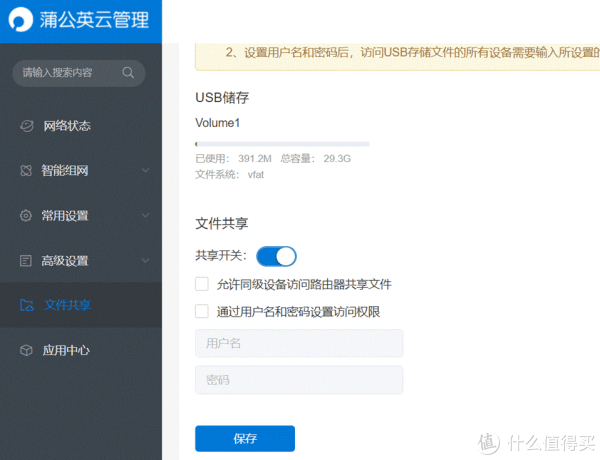Viewport: 600px width, 460px height.
Task: Click the 高级设置 list icon
Action: click(x=26, y=261)
